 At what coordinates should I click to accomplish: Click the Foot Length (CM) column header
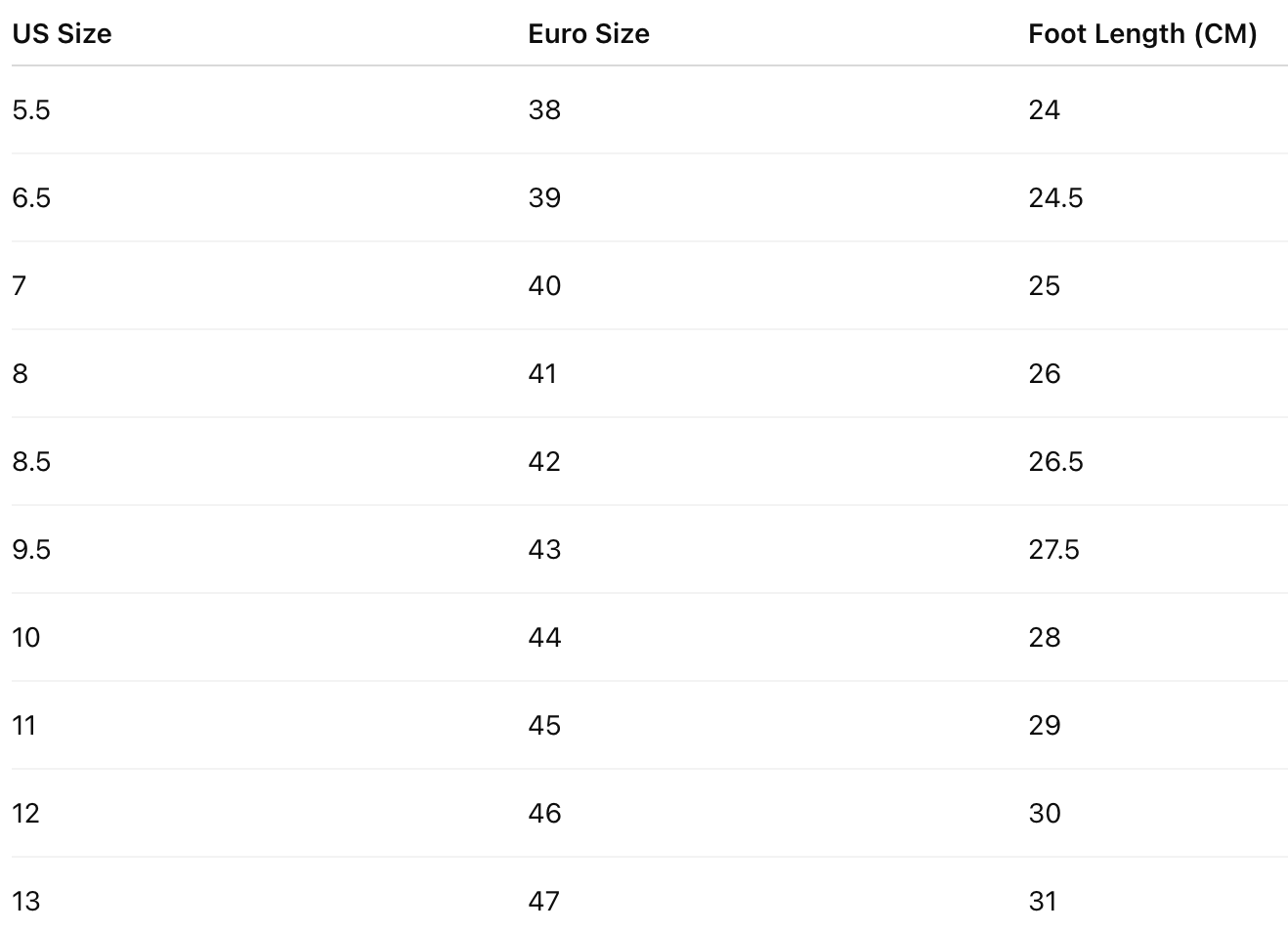click(1141, 34)
